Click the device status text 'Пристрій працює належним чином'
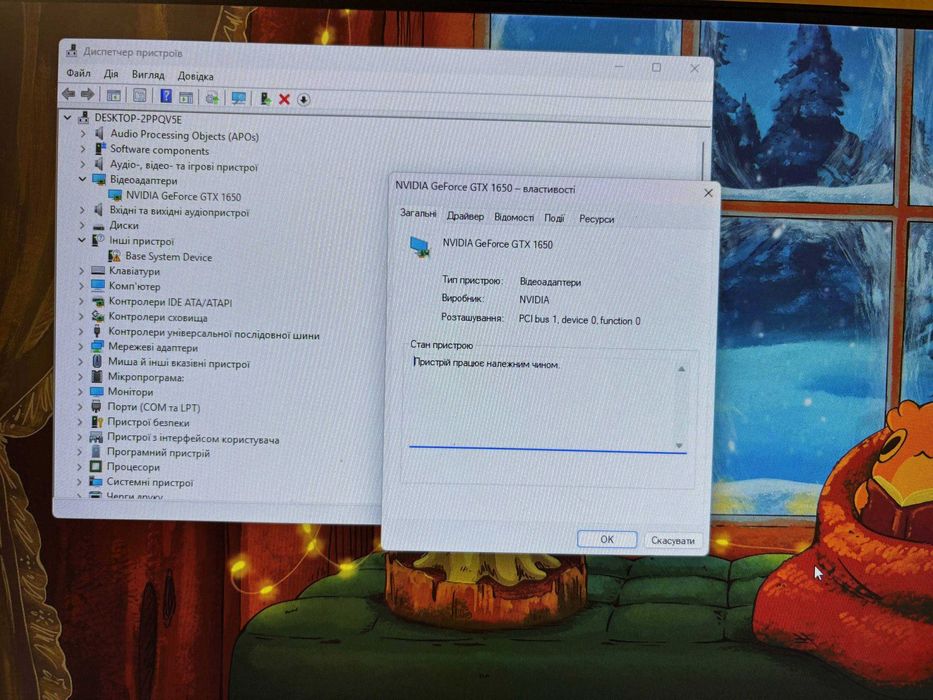 (x=486, y=363)
